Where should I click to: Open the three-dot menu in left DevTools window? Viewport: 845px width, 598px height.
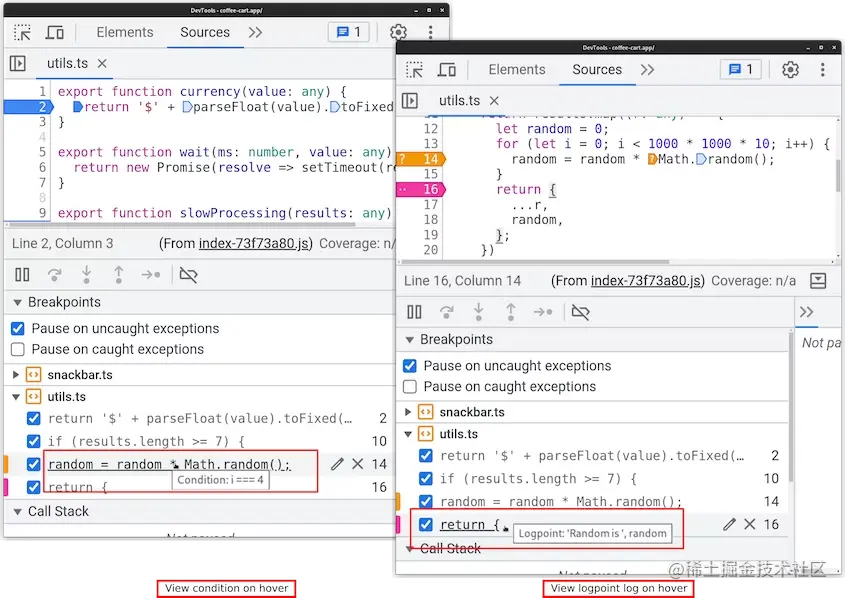[x=430, y=32]
